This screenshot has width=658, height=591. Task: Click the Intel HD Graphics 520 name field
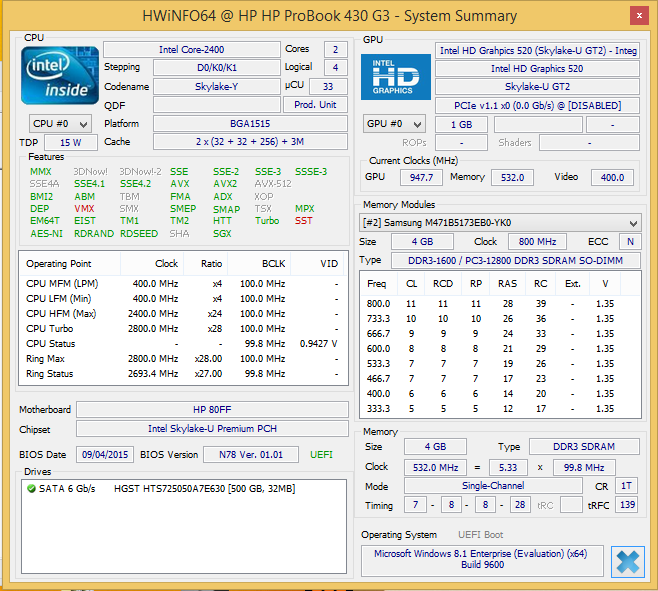pos(537,68)
